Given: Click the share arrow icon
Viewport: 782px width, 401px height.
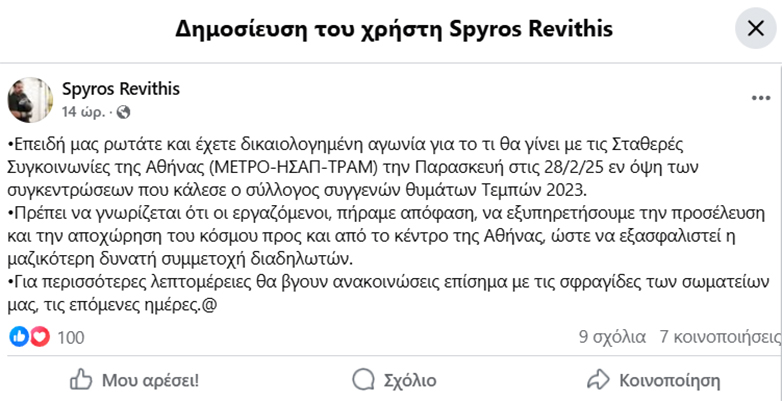Looking at the screenshot, I should coord(598,380).
